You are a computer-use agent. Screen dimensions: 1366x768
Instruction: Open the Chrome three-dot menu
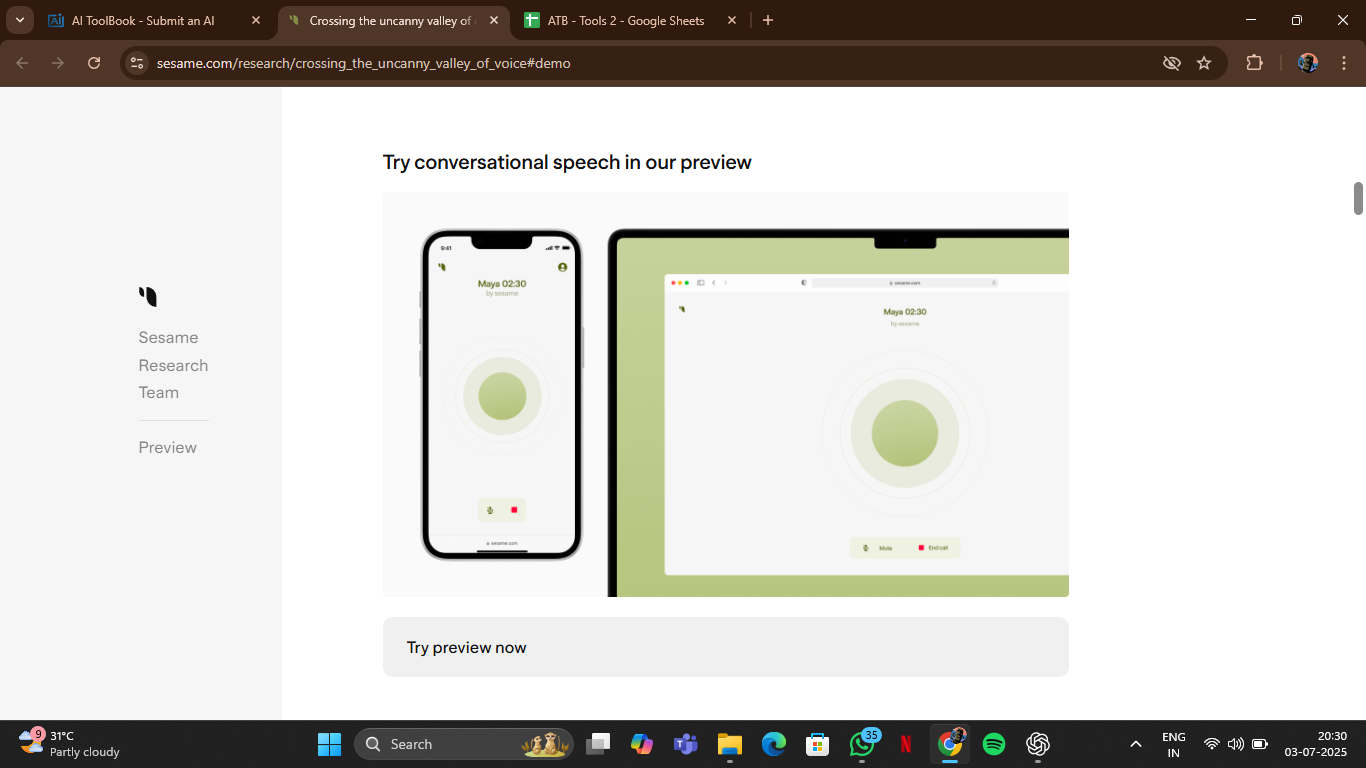(x=1343, y=63)
